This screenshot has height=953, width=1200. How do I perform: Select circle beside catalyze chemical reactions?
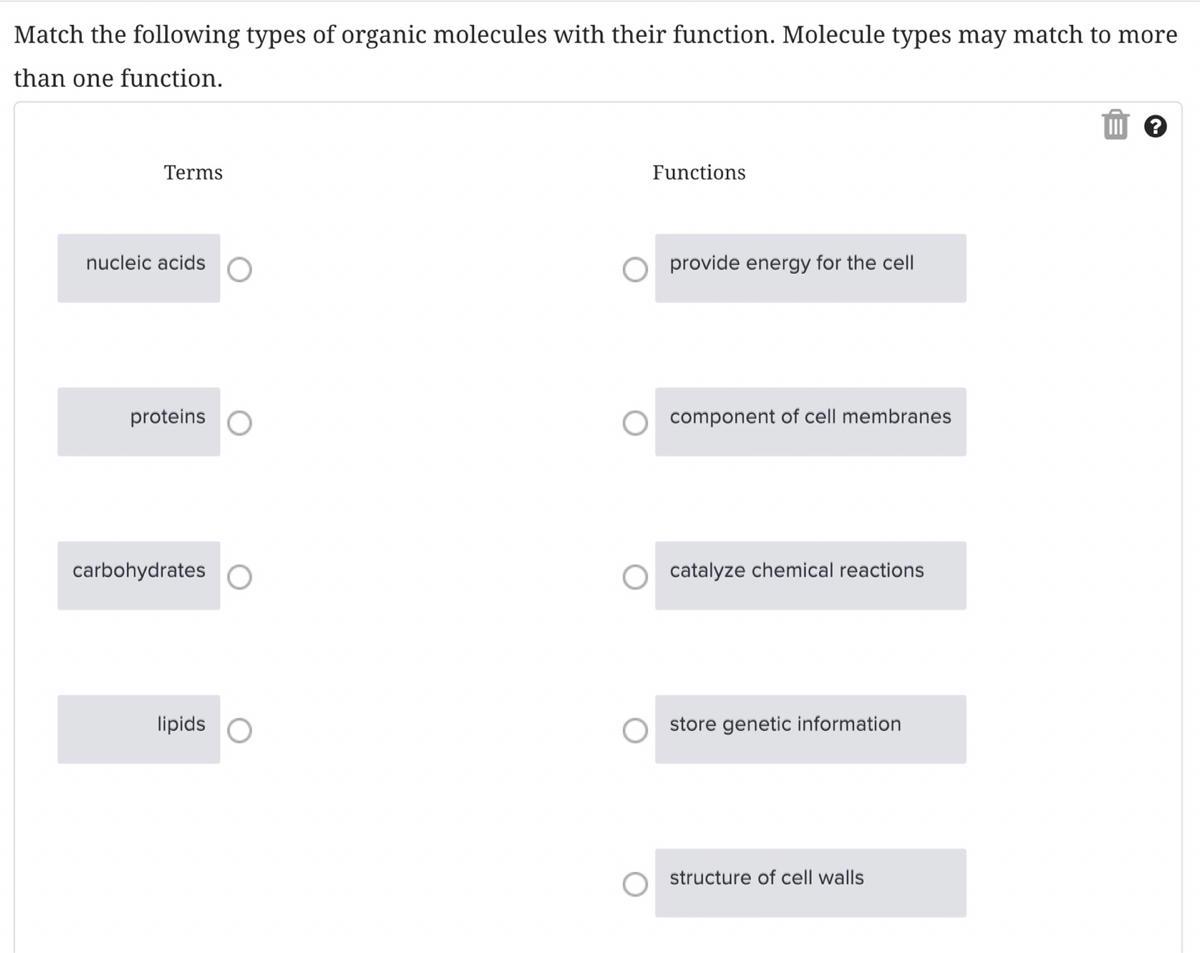pos(635,577)
